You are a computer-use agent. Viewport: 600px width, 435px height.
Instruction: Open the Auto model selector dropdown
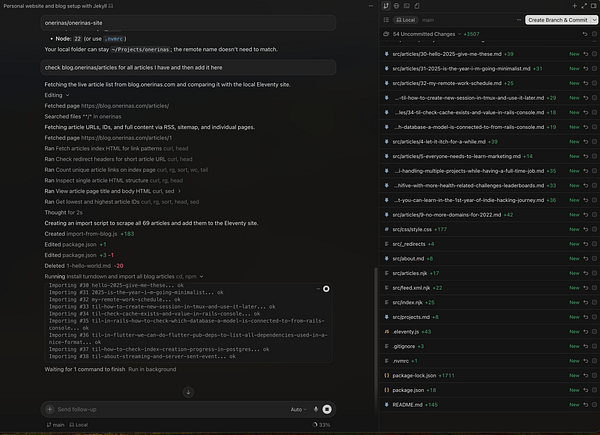pyautogui.click(x=298, y=409)
